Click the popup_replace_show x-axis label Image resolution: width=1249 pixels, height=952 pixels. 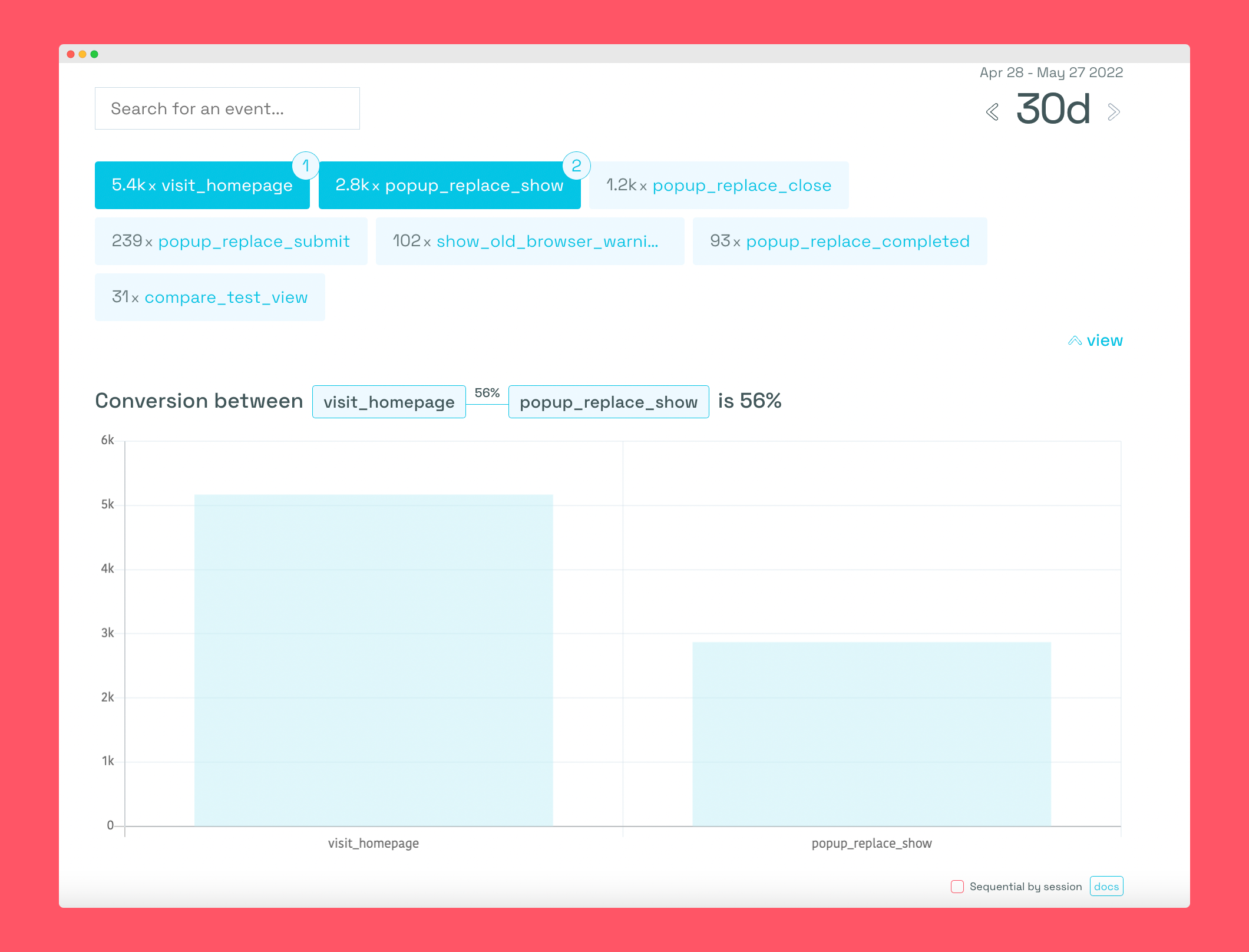872,844
